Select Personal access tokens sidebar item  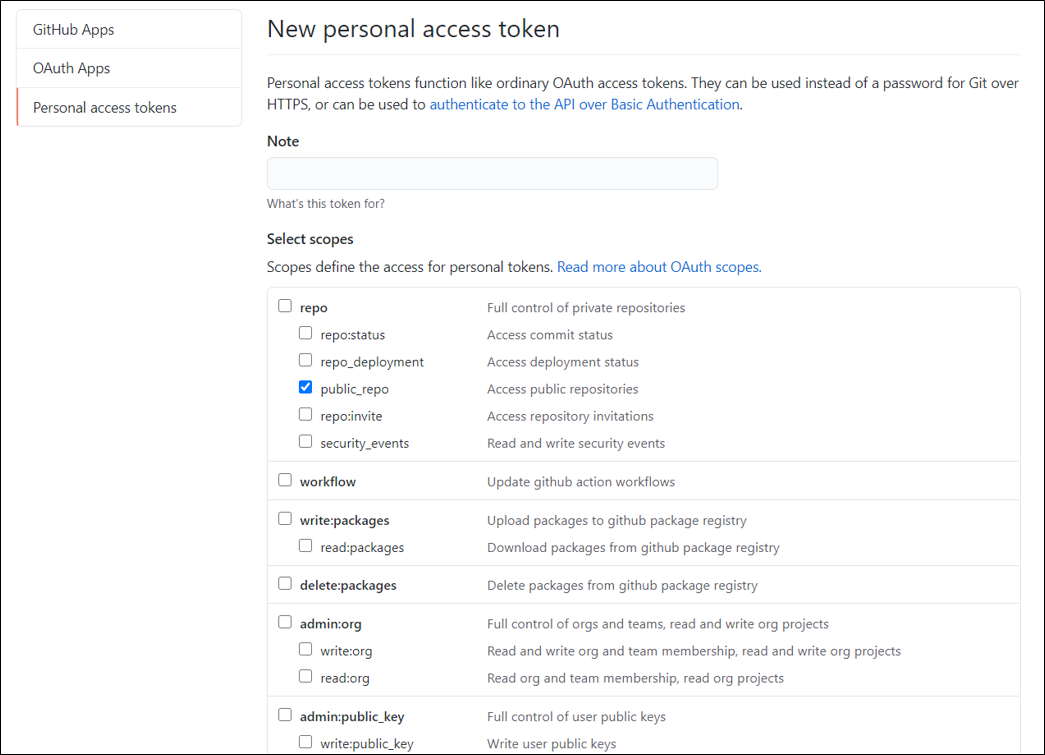click(105, 108)
